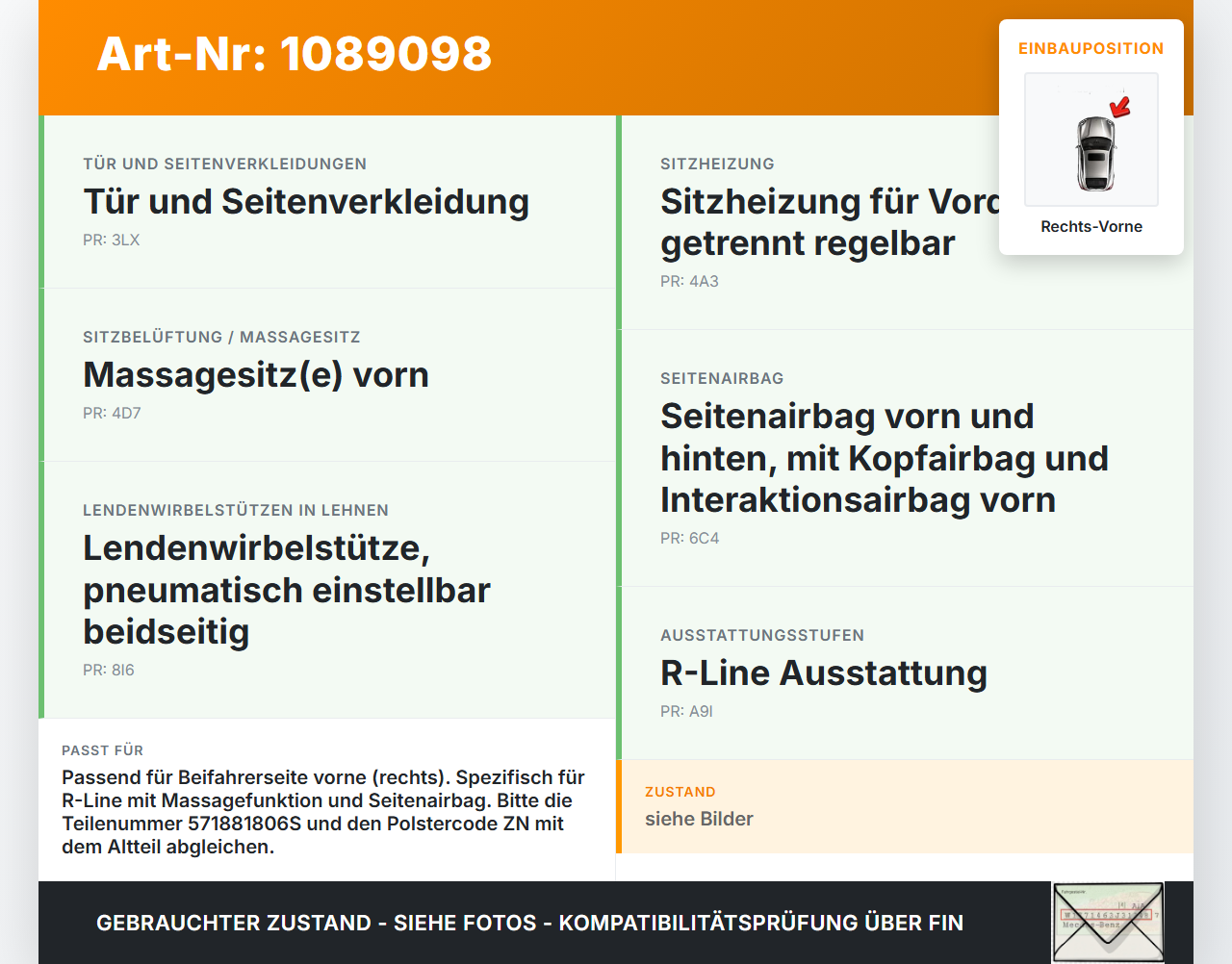This screenshot has height=964, width=1232.
Task: Select the Passend für Beifahrerseite description text
Action: coord(324,812)
